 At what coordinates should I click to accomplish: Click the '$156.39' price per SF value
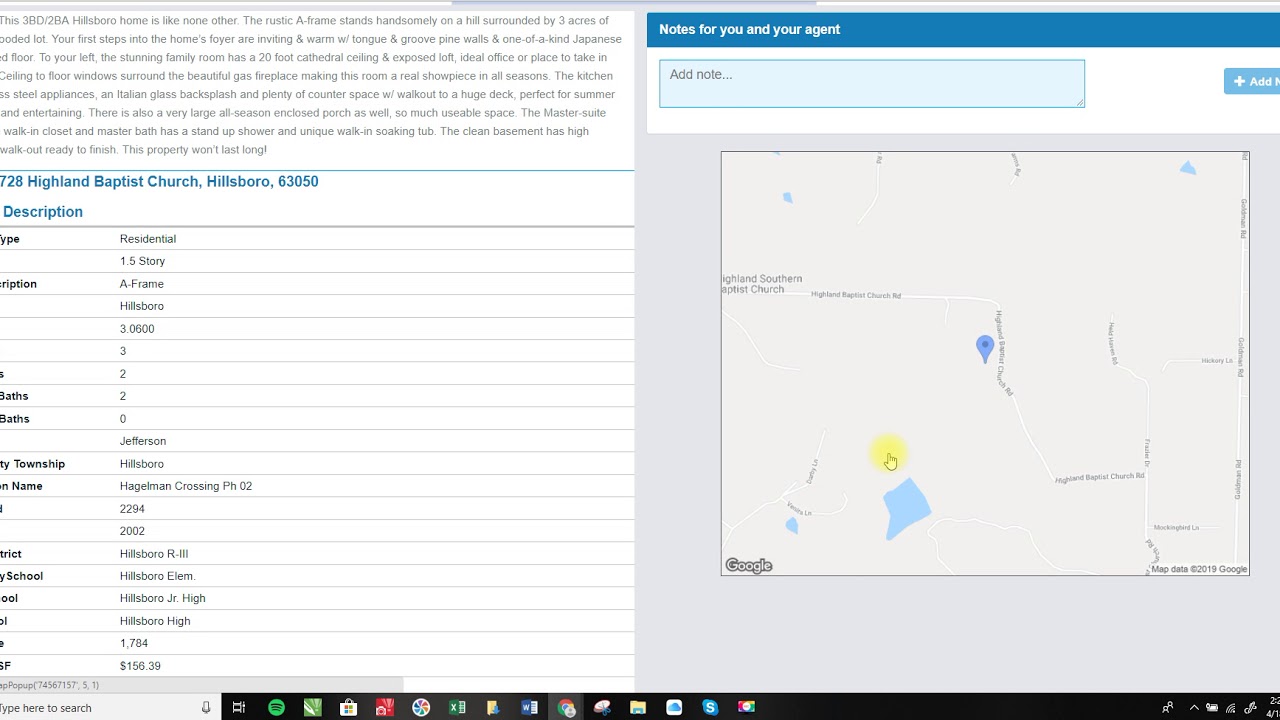point(140,666)
